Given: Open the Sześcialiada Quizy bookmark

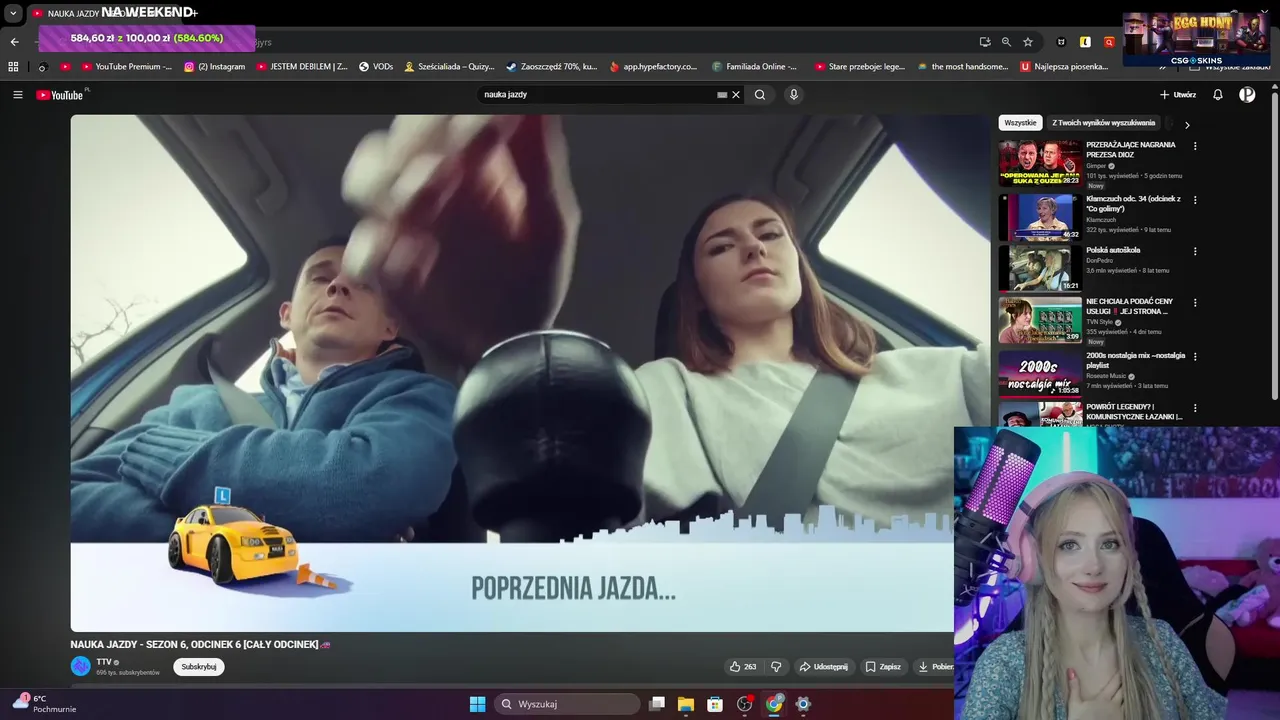Looking at the screenshot, I should point(449,67).
